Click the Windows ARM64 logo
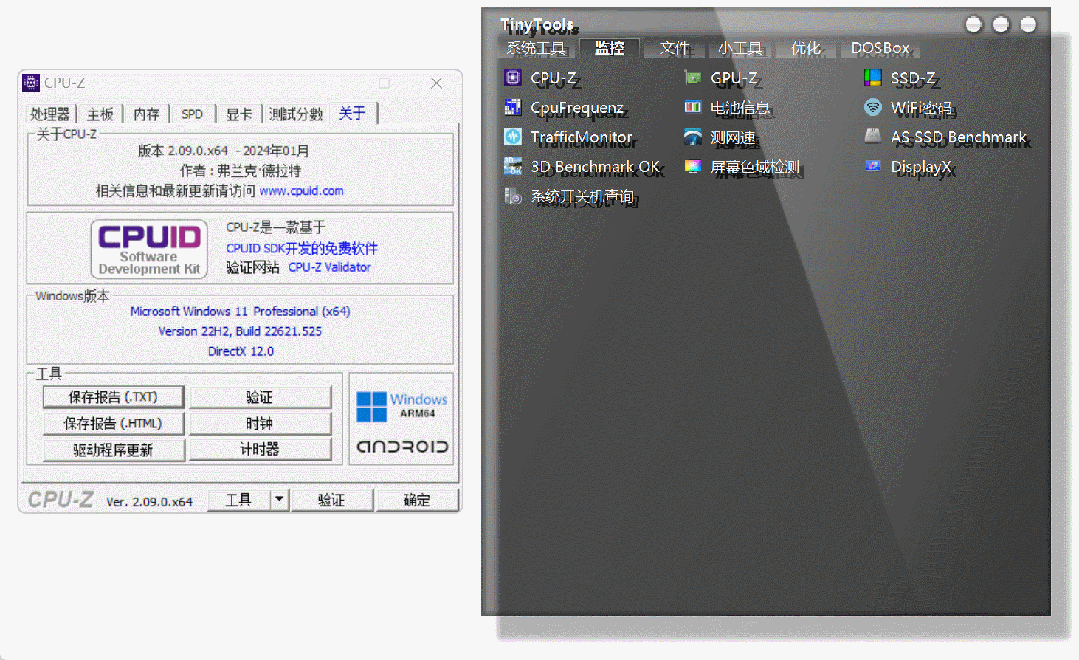The height and width of the screenshot is (660, 1079). point(402,406)
